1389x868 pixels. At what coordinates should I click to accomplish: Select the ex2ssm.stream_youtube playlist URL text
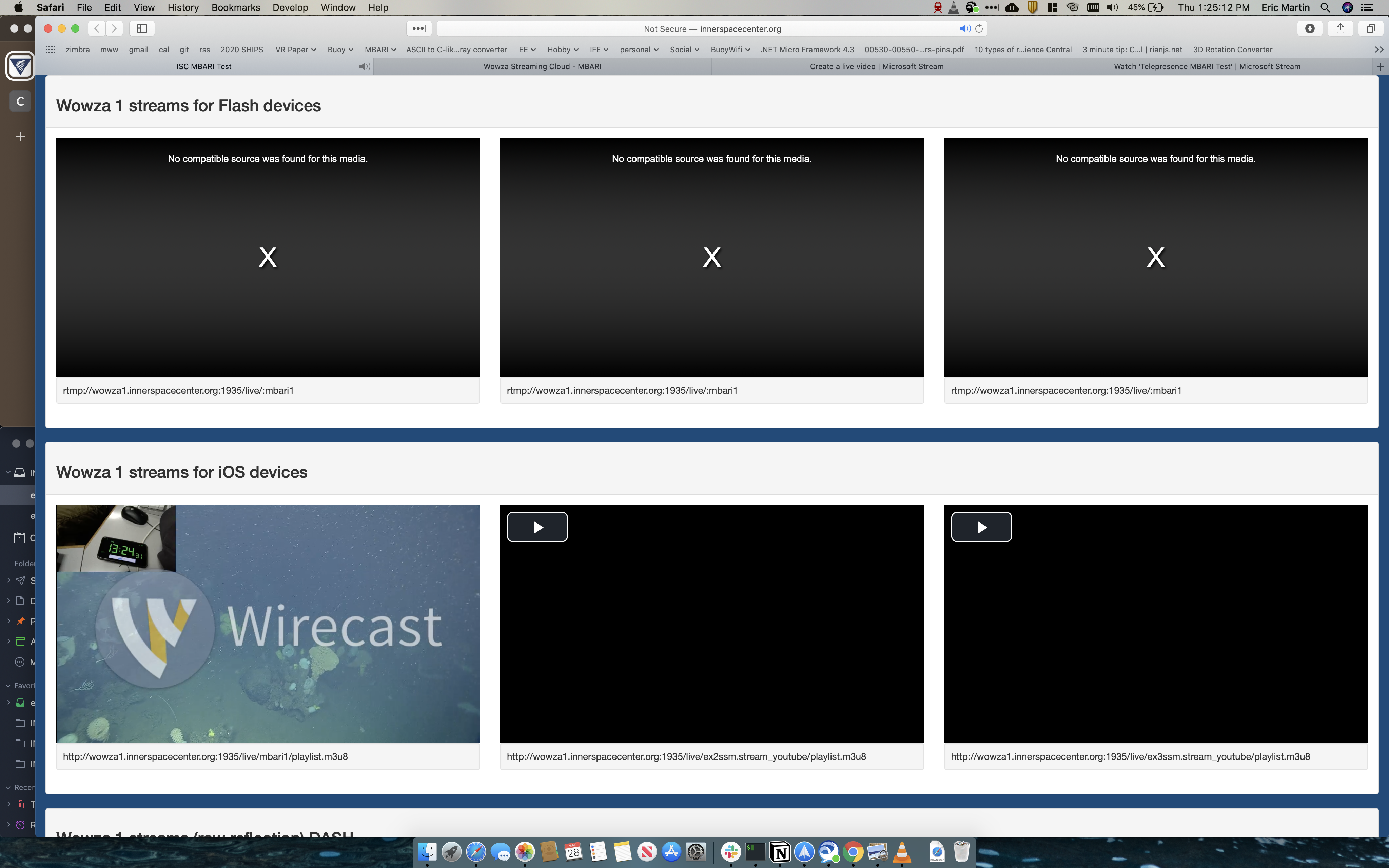pos(686,757)
